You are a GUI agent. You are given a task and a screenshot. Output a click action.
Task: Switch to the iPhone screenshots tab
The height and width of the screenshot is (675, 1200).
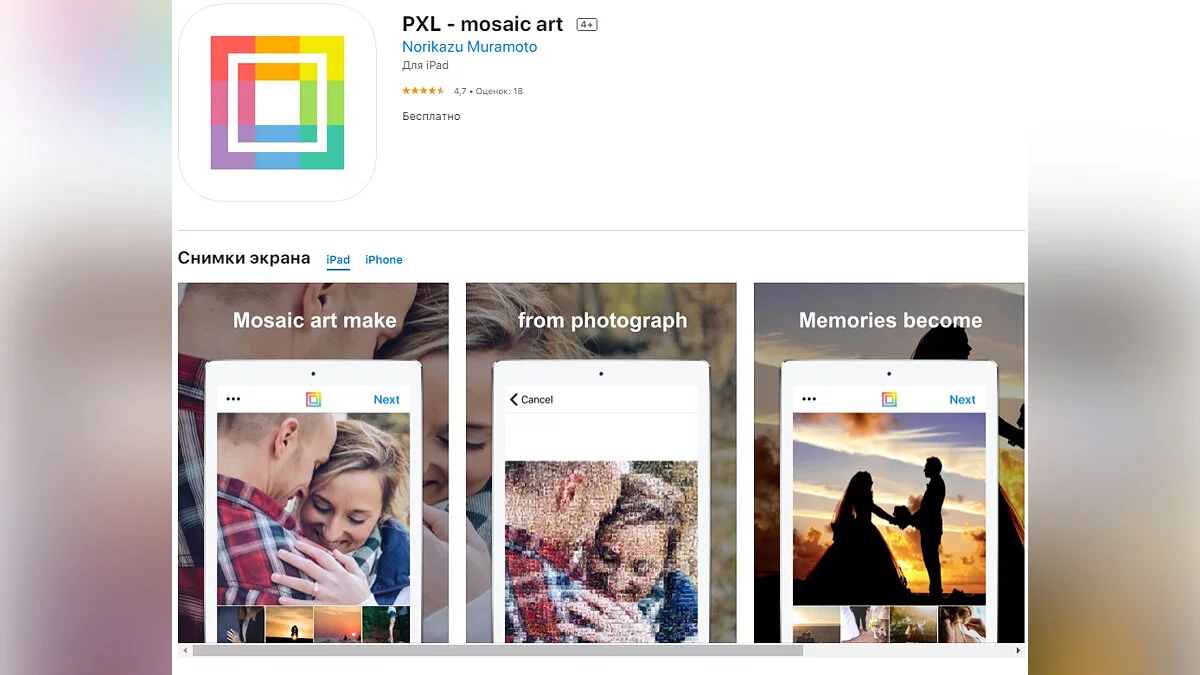[384, 260]
